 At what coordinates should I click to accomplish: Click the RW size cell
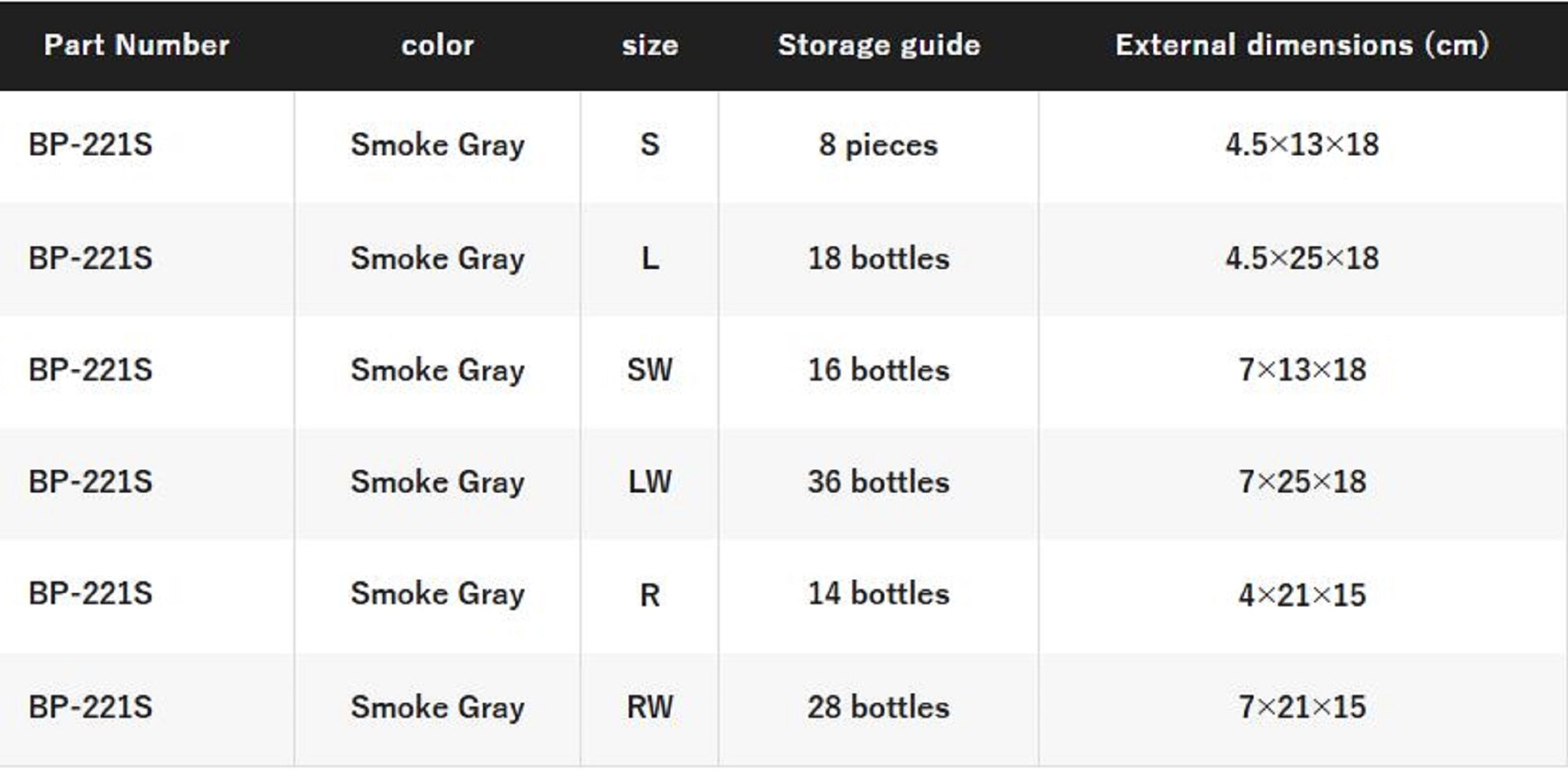pyautogui.click(x=650, y=707)
